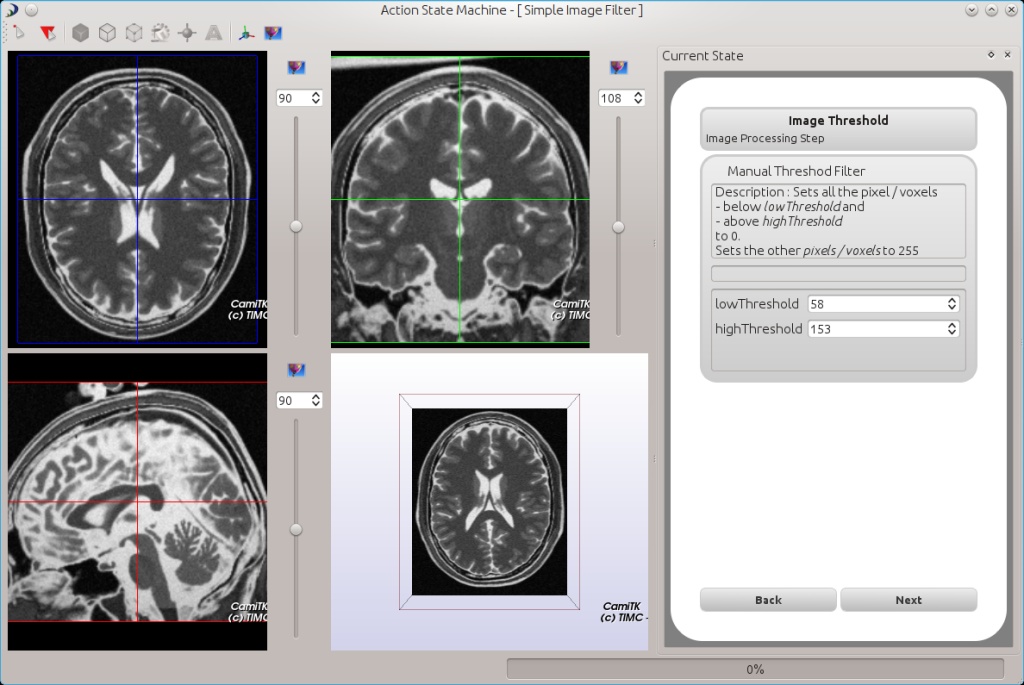Image resolution: width=1024 pixels, height=685 pixels.
Task: Take screenshot using main toolbar balloon icon
Action: (x=273, y=33)
